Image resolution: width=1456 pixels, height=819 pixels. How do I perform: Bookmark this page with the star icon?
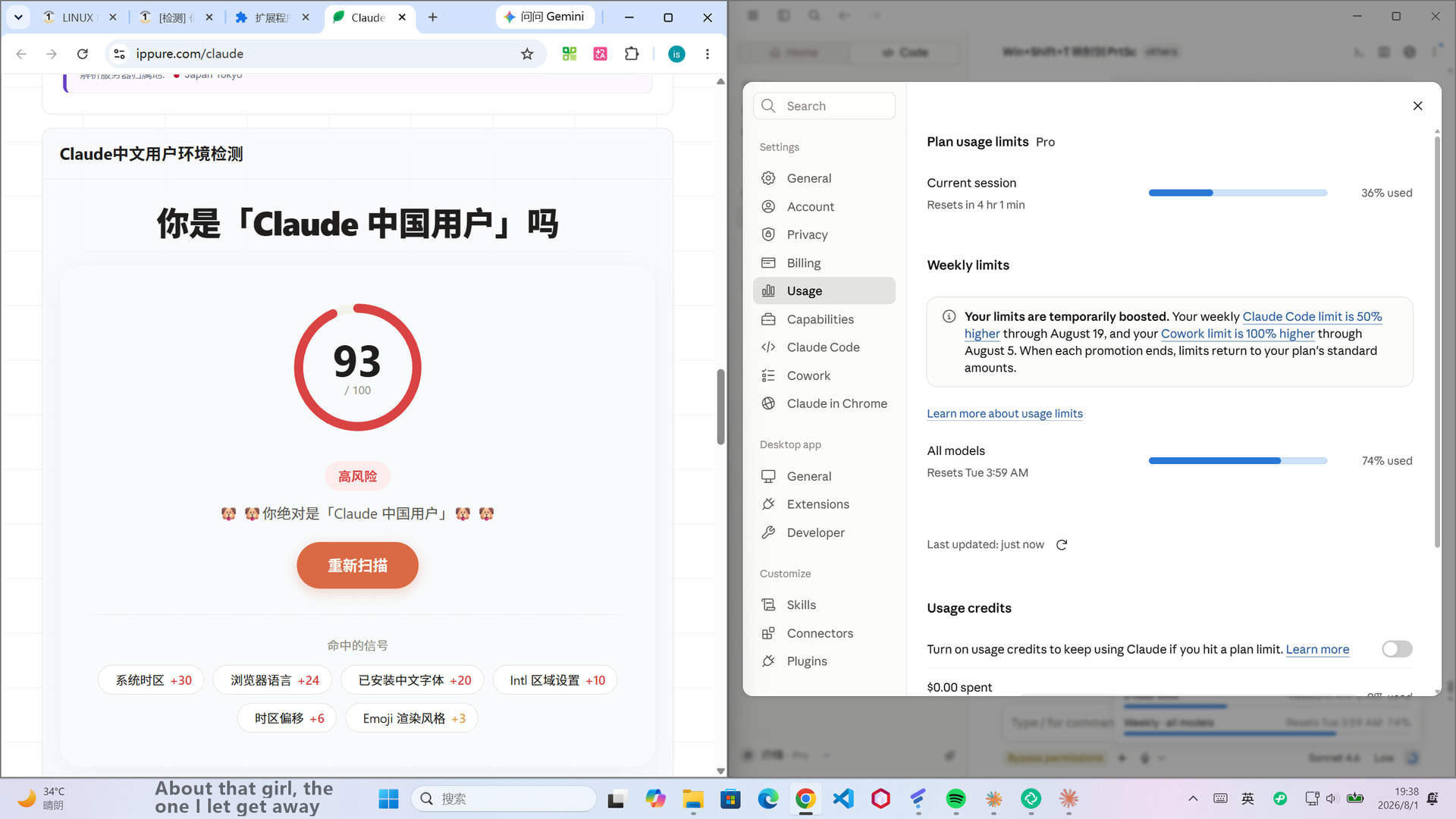[x=527, y=54]
